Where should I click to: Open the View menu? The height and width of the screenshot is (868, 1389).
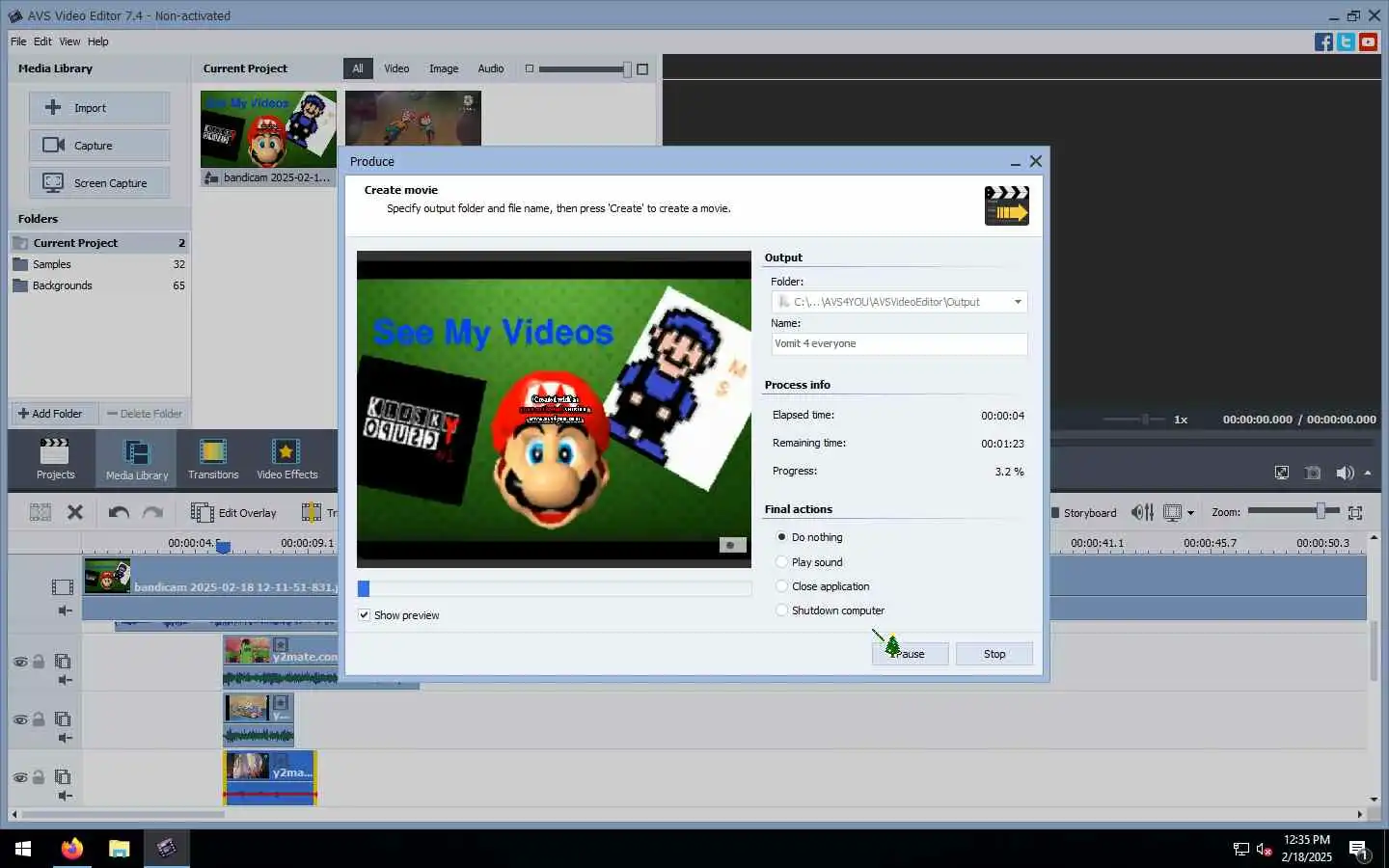coord(69,41)
